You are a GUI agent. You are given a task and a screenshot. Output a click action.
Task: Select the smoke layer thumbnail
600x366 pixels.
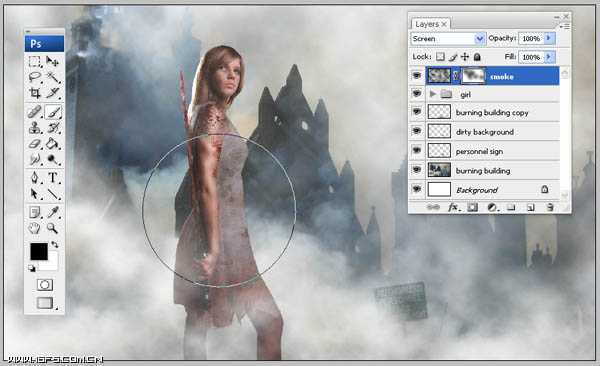click(x=439, y=76)
